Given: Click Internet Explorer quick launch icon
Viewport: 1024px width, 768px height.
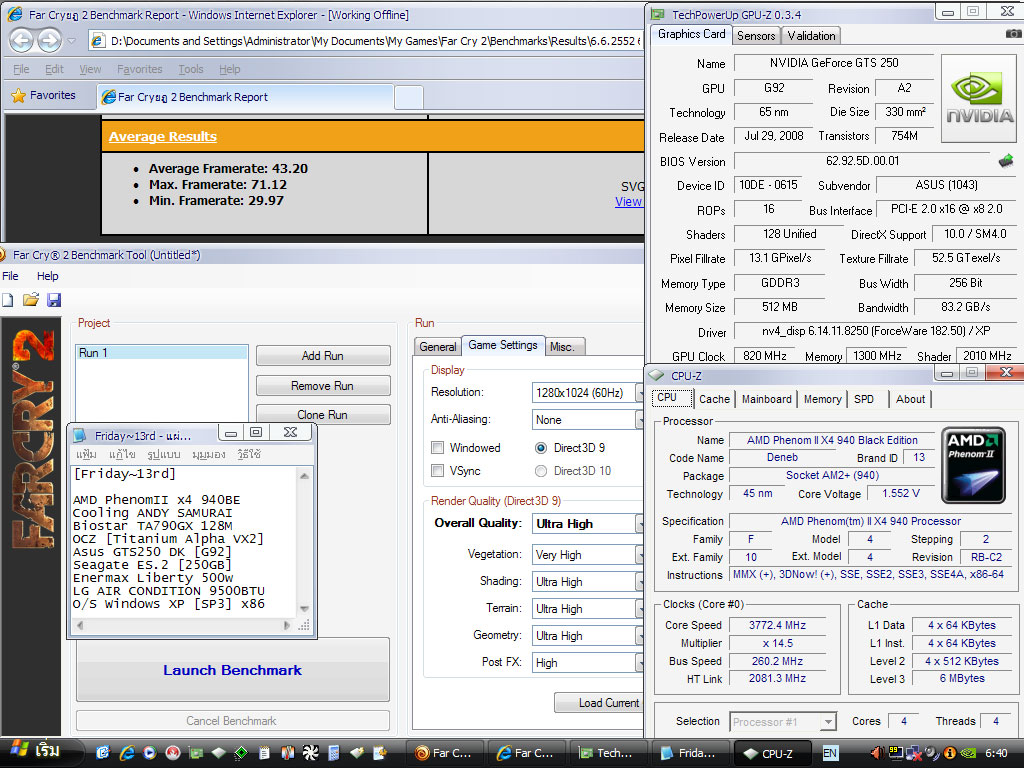Looking at the screenshot, I should (127, 753).
